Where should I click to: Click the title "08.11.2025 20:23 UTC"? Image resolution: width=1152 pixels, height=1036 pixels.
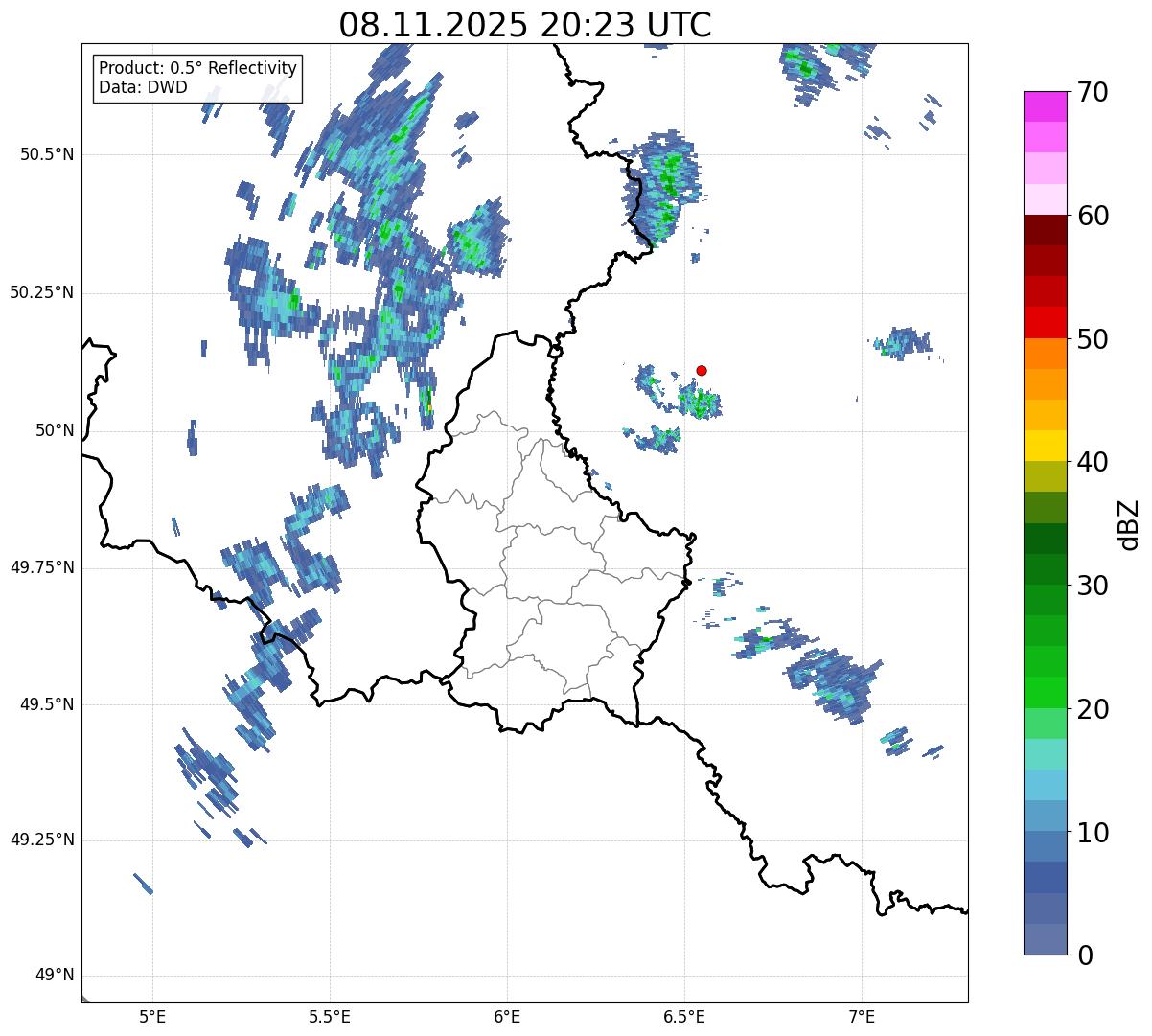tap(525, 25)
